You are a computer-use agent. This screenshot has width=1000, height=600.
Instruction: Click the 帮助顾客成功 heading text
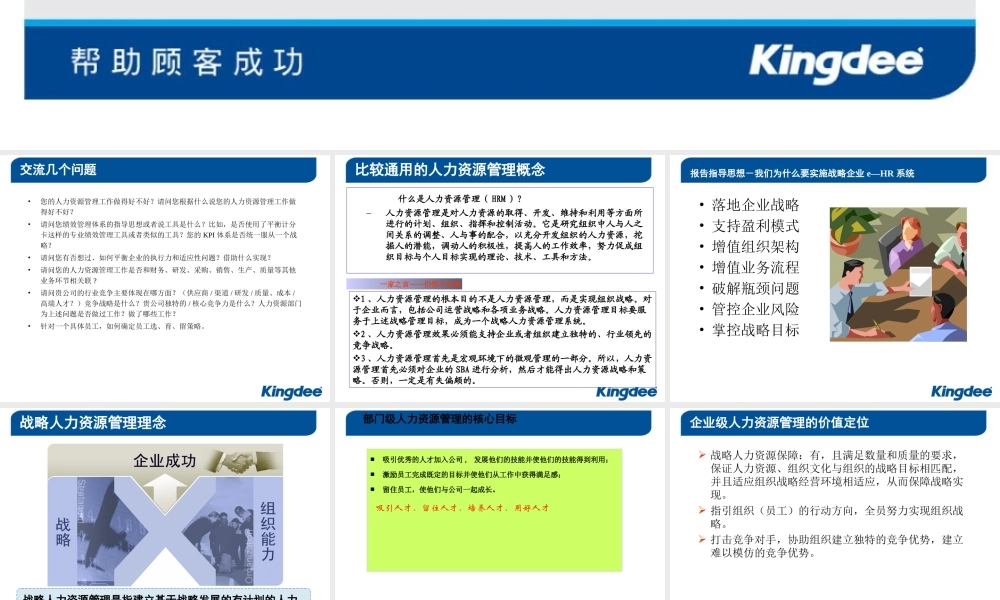coord(187,60)
